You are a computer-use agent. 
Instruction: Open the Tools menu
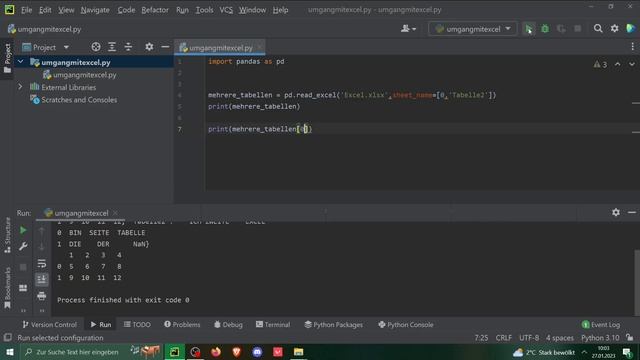click(x=204, y=10)
